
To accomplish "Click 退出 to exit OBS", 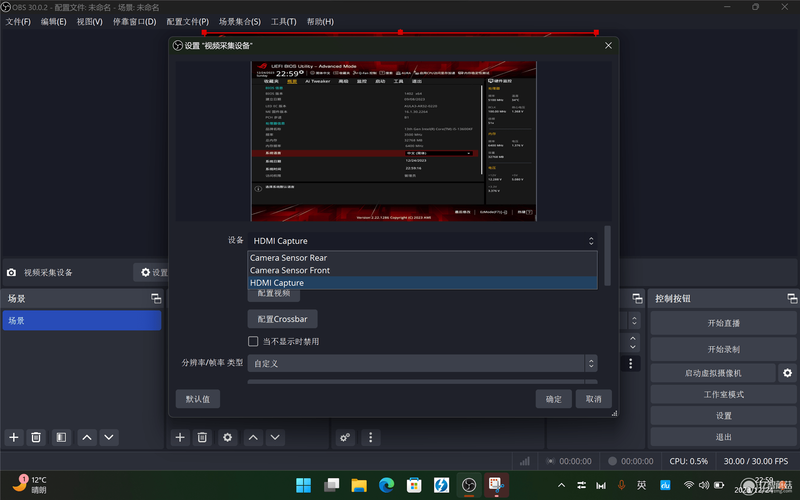I will 723,437.
